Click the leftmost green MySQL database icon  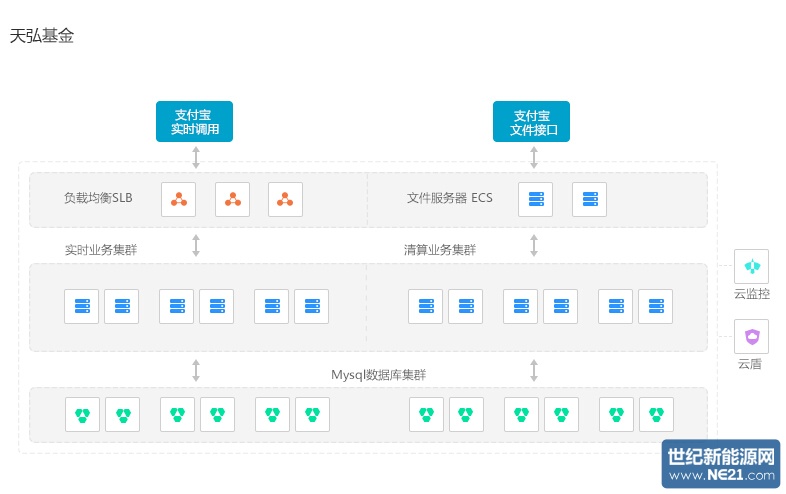tap(82, 413)
